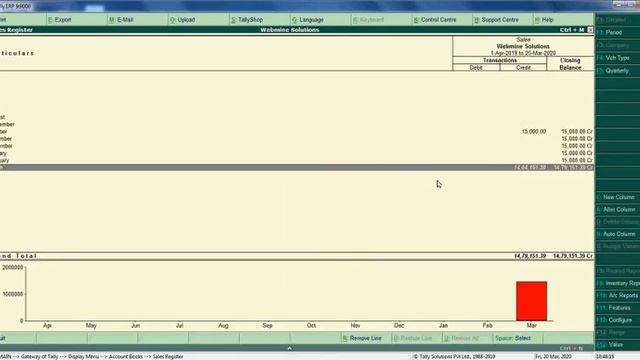Add a New Column from side panel
This screenshot has height=360, width=640.
[618, 197]
